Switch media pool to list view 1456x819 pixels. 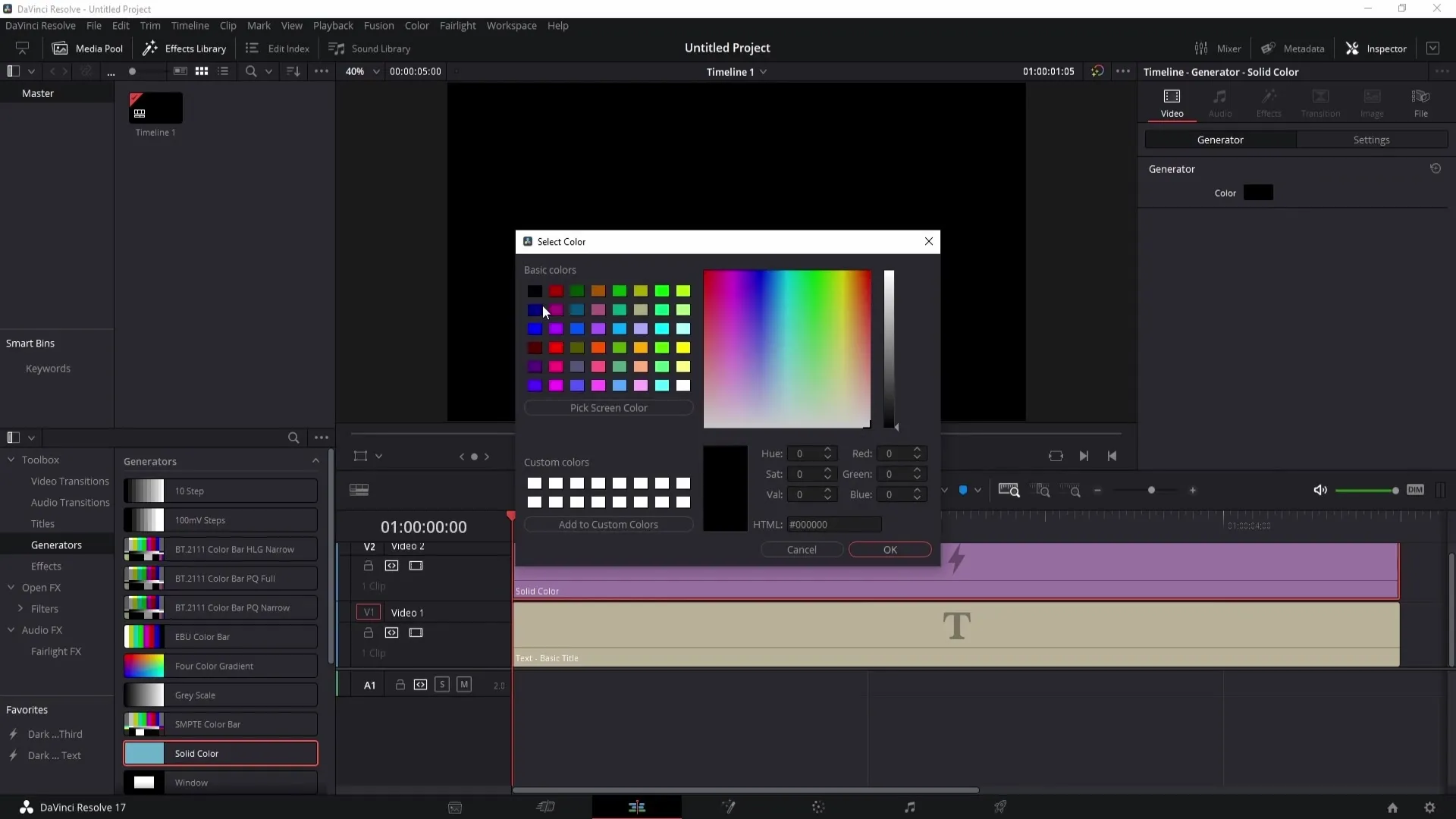click(x=223, y=71)
